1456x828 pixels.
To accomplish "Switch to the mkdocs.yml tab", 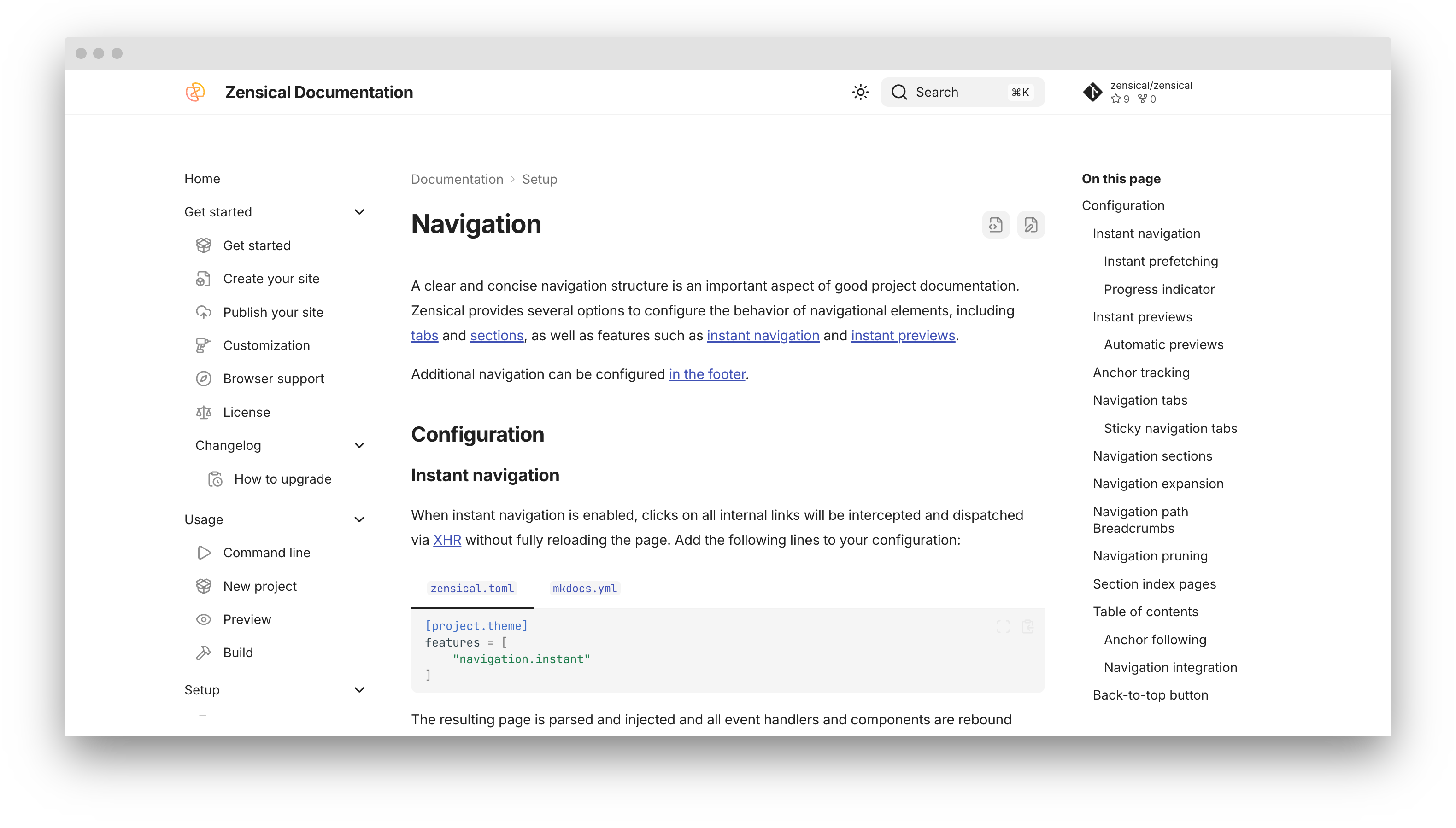I will (584, 589).
